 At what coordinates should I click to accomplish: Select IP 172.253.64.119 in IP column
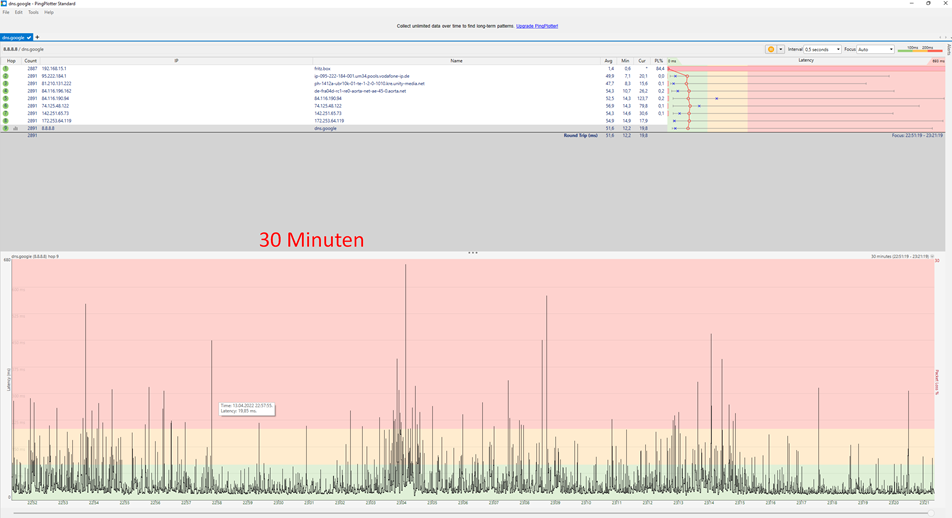click(56, 121)
